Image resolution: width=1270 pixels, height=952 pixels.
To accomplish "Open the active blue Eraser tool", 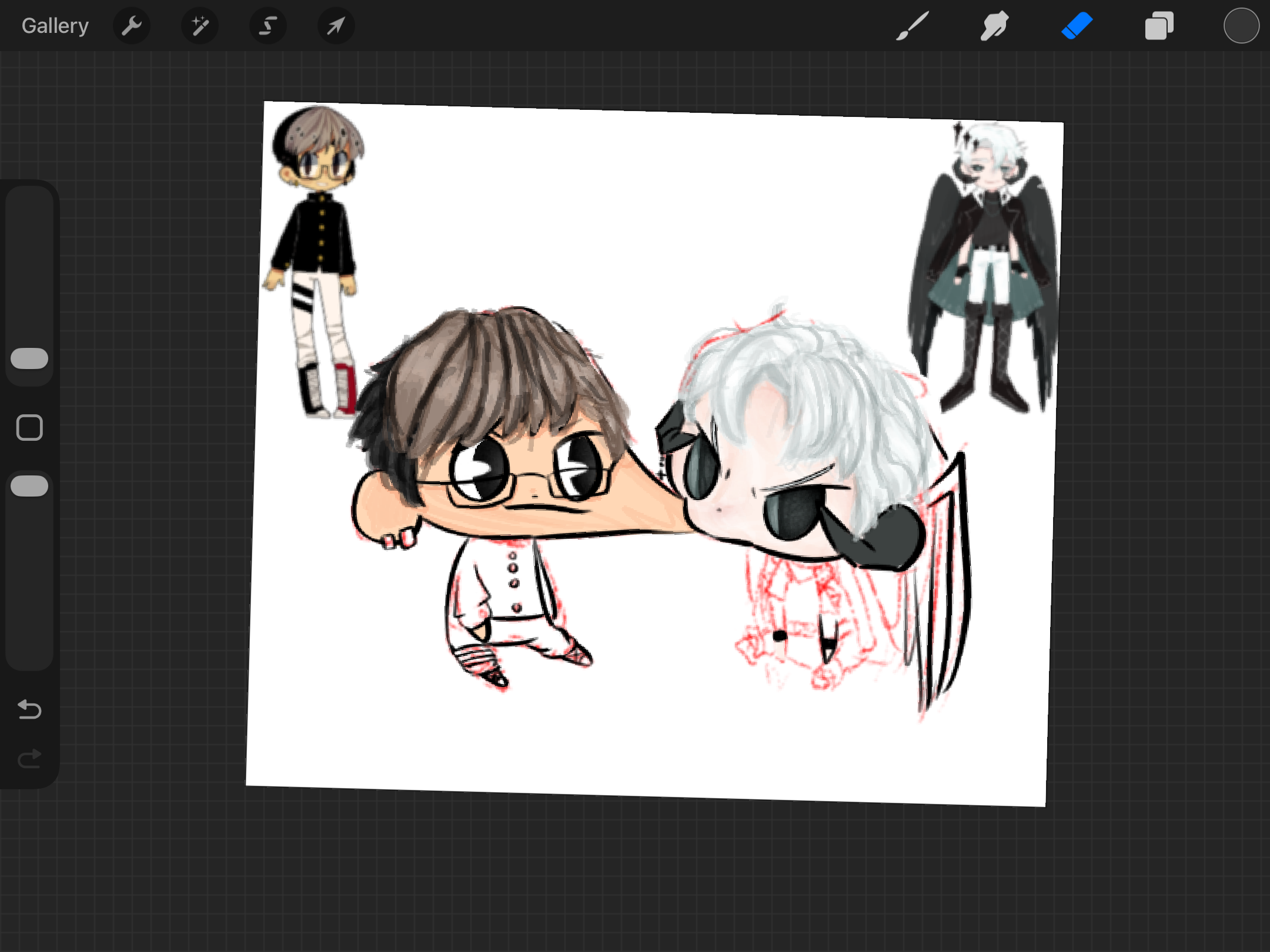I will pos(1077,26).
